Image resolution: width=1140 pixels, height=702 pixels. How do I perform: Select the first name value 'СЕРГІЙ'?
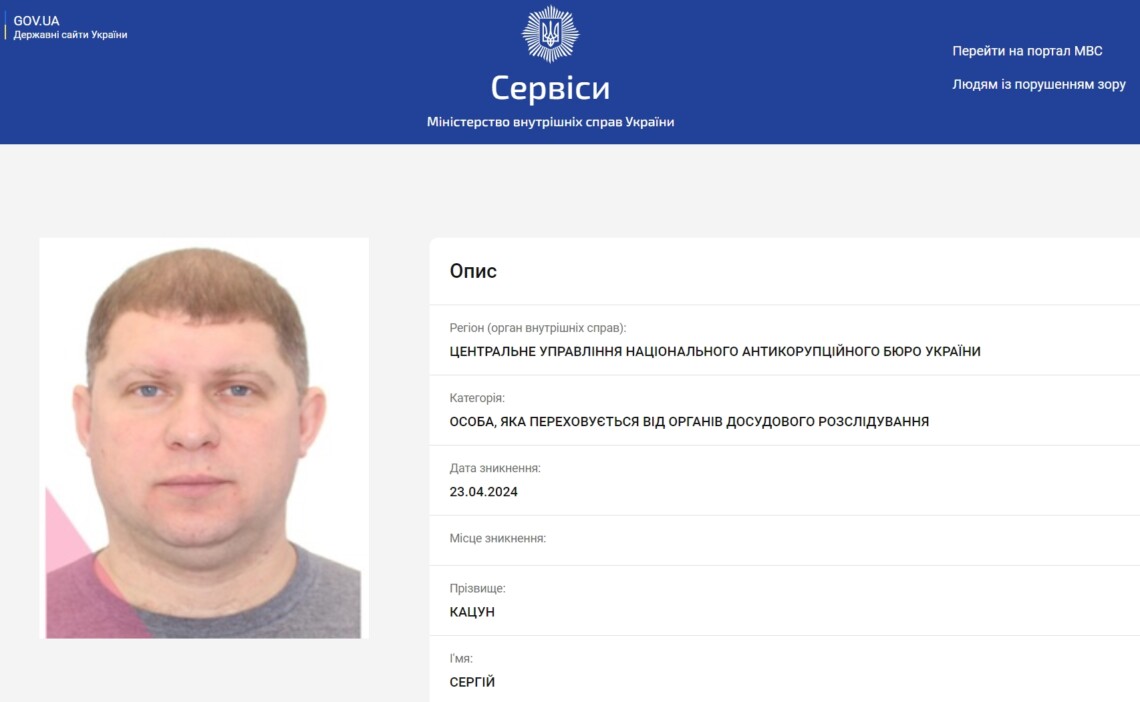pos(472,682)
